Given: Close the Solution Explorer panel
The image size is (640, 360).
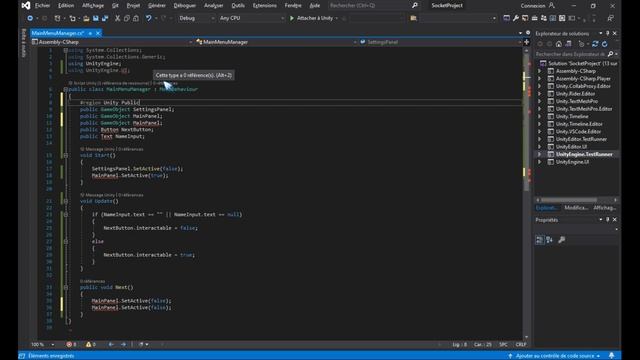Looking at the screenshot, I should (615, 33).
